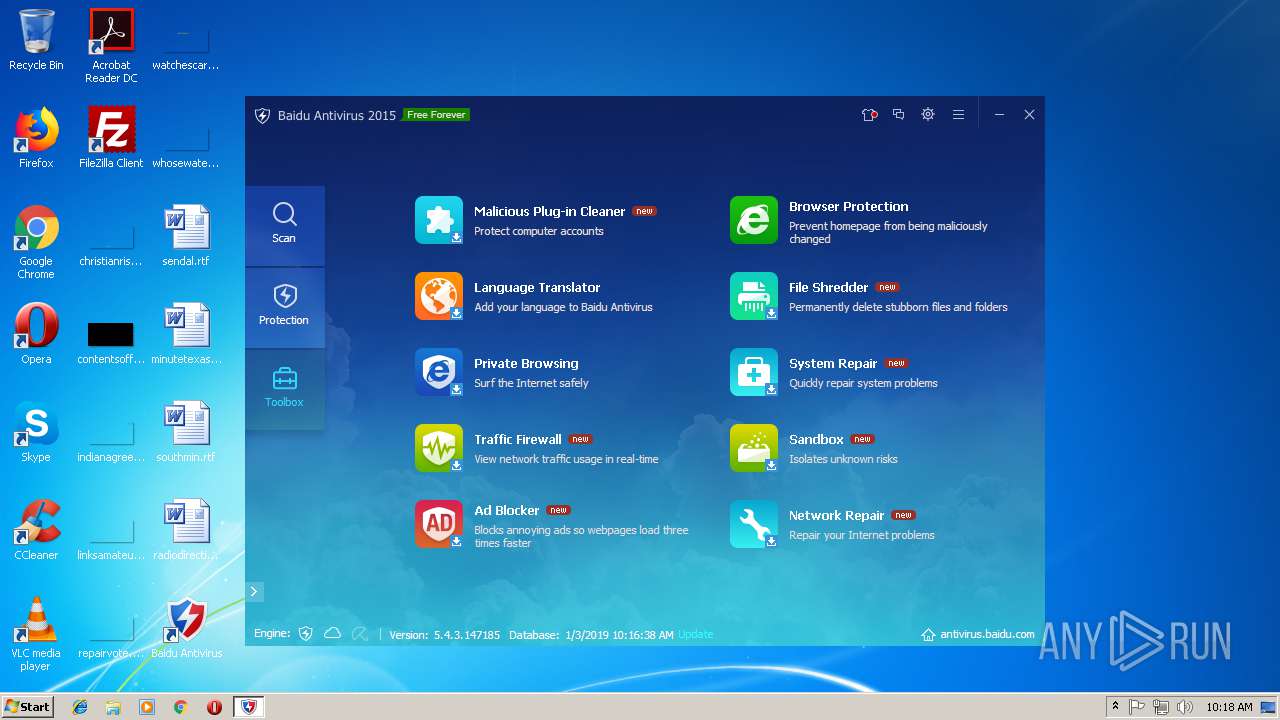Select the FileZilla Client desktop shortcut
Image resolution: width=1280 pixels, height=720 pixels.
click(x=111, y=138)
